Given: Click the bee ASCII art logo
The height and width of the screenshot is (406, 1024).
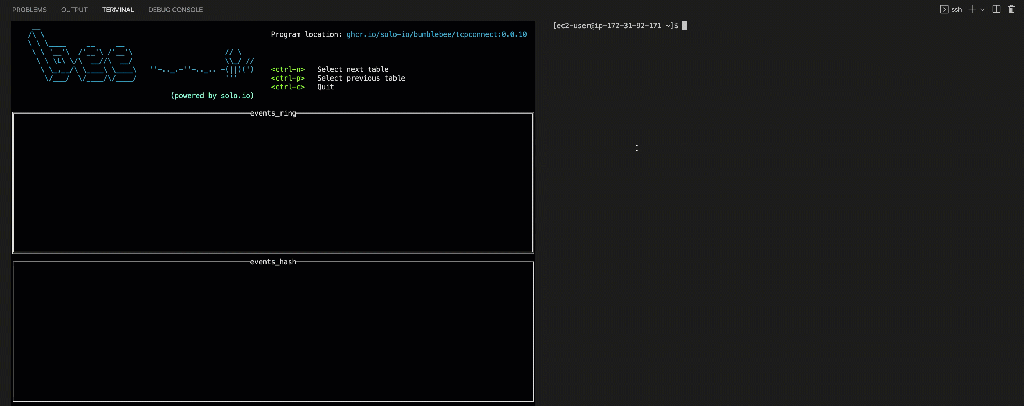Looking at the screenshot, I should (82, 65).
